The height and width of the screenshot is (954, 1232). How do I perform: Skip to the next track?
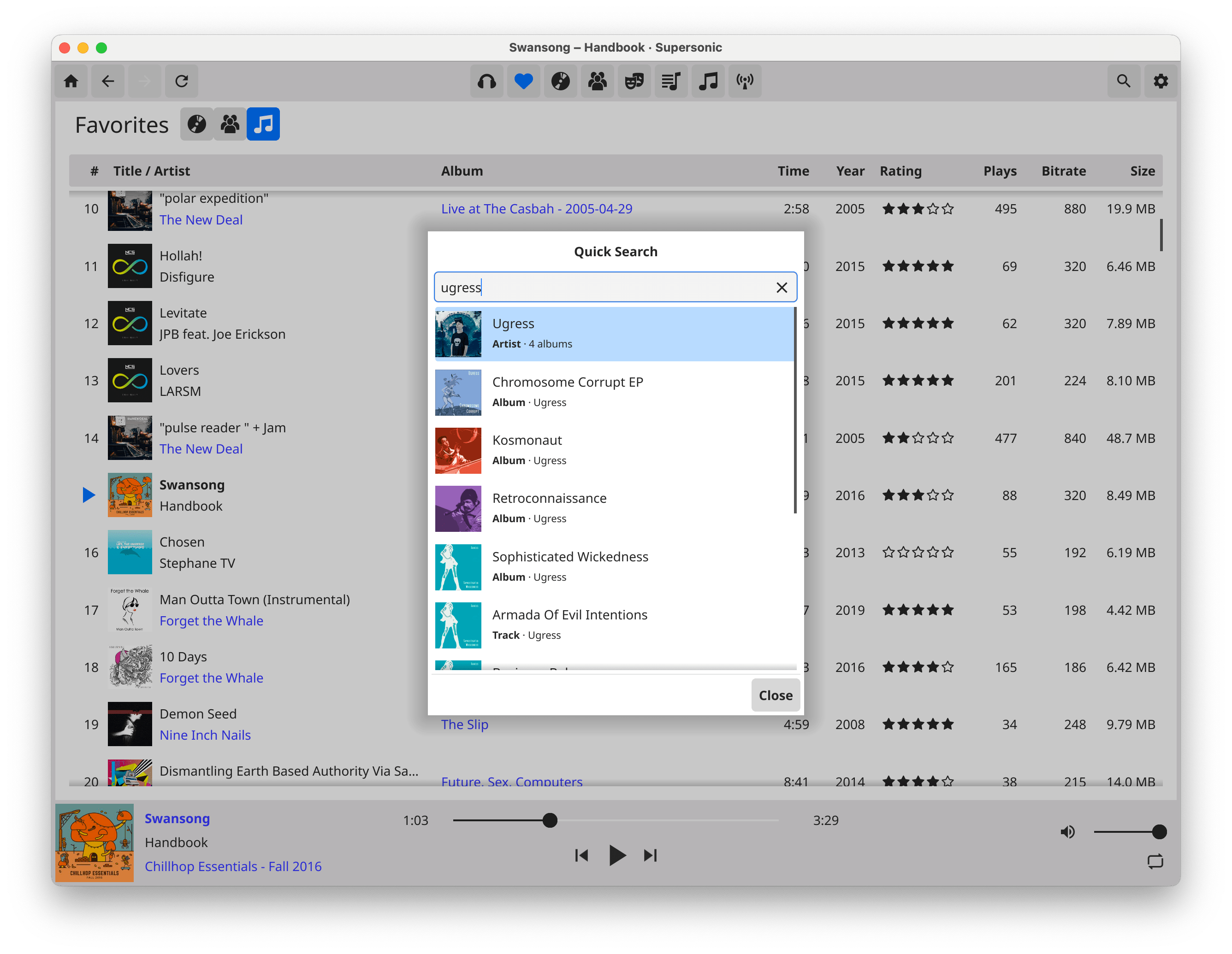tap(650, 855)
